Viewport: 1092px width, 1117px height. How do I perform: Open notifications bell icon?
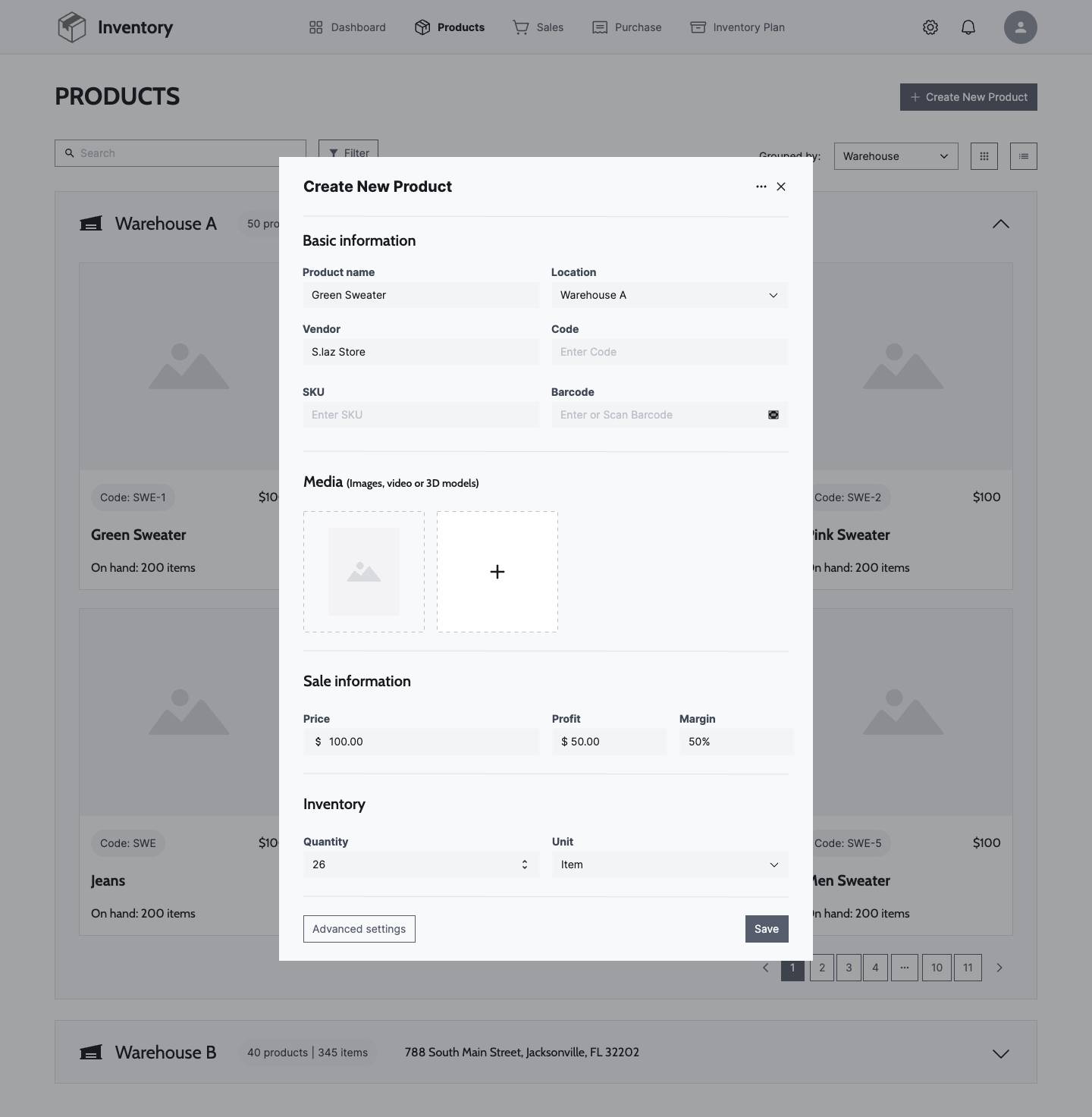point(968,27)
